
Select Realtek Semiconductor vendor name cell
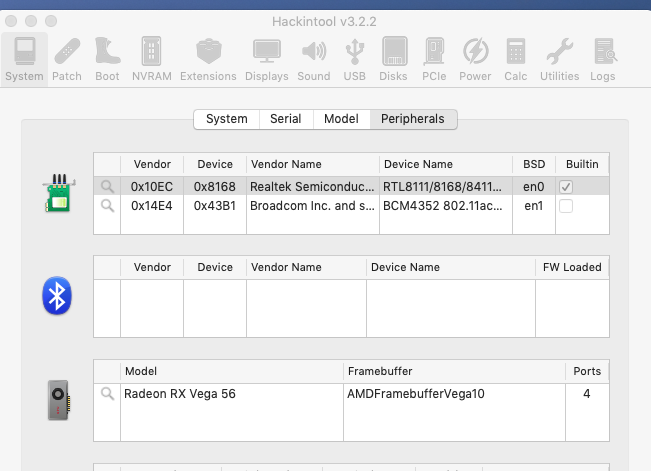tap(313, 187)
